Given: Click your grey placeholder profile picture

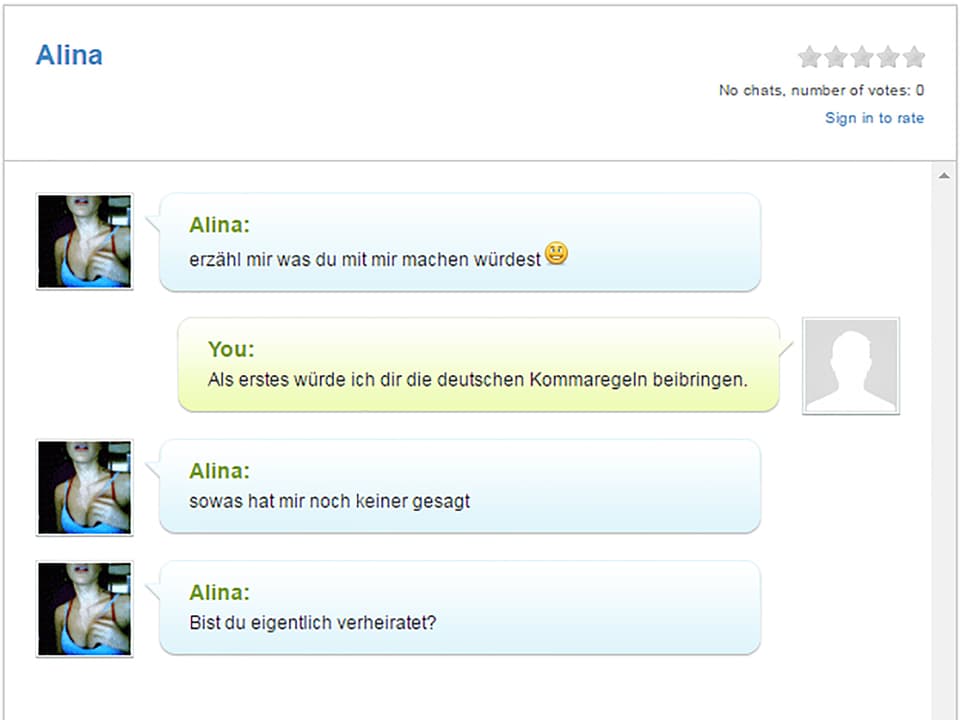Looking at the screenshot, I should 851,366.
